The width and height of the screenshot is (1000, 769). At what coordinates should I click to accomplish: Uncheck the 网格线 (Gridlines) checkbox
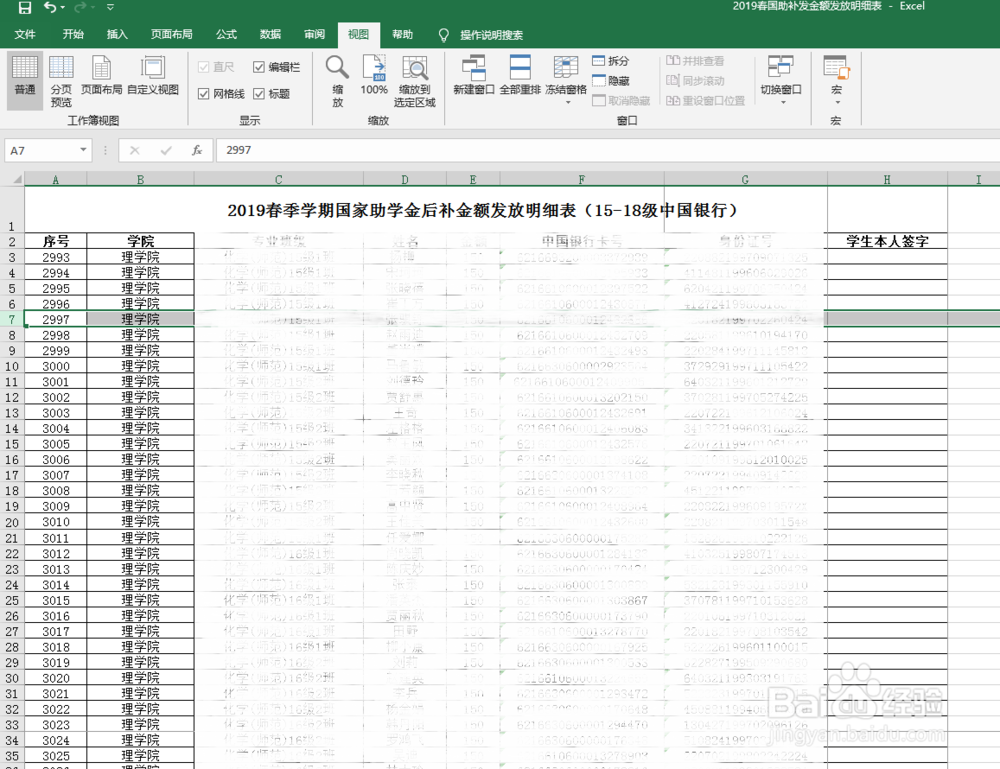tap(205, 94)
